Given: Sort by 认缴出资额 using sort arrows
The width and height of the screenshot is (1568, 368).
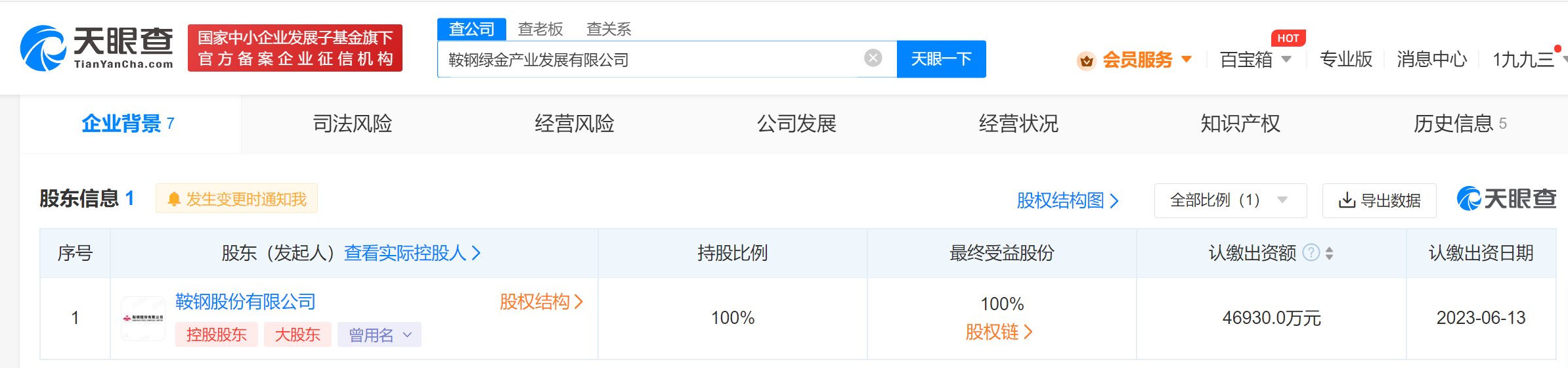Looking at the screenshot, I should [1330, 253].
